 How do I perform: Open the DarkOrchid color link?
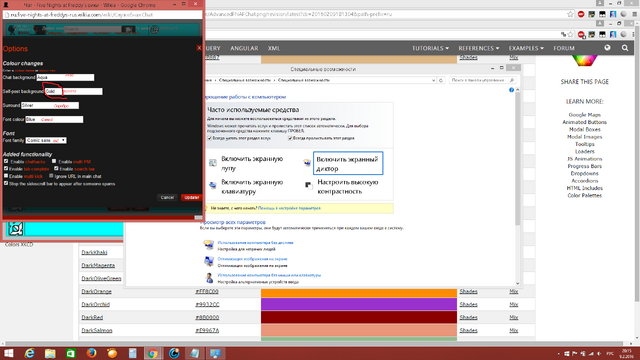96,304
